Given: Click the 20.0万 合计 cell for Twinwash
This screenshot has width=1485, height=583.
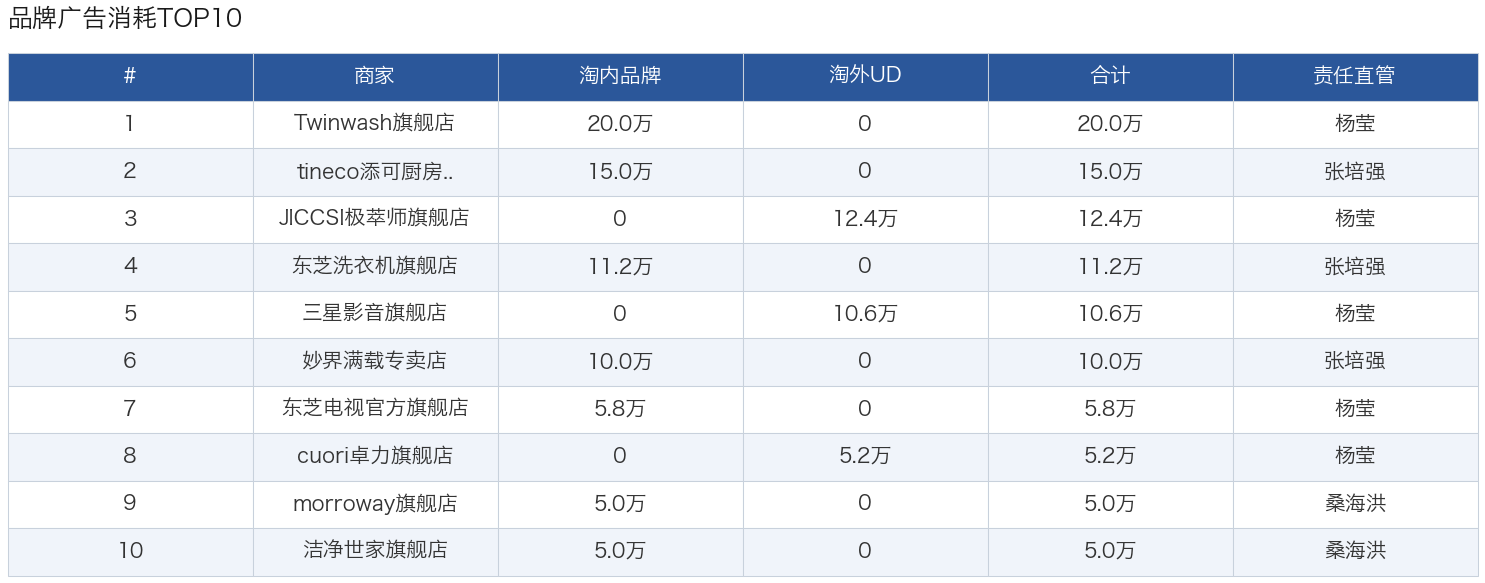Looking at the screenshot, I should [x=1110, y=124].
